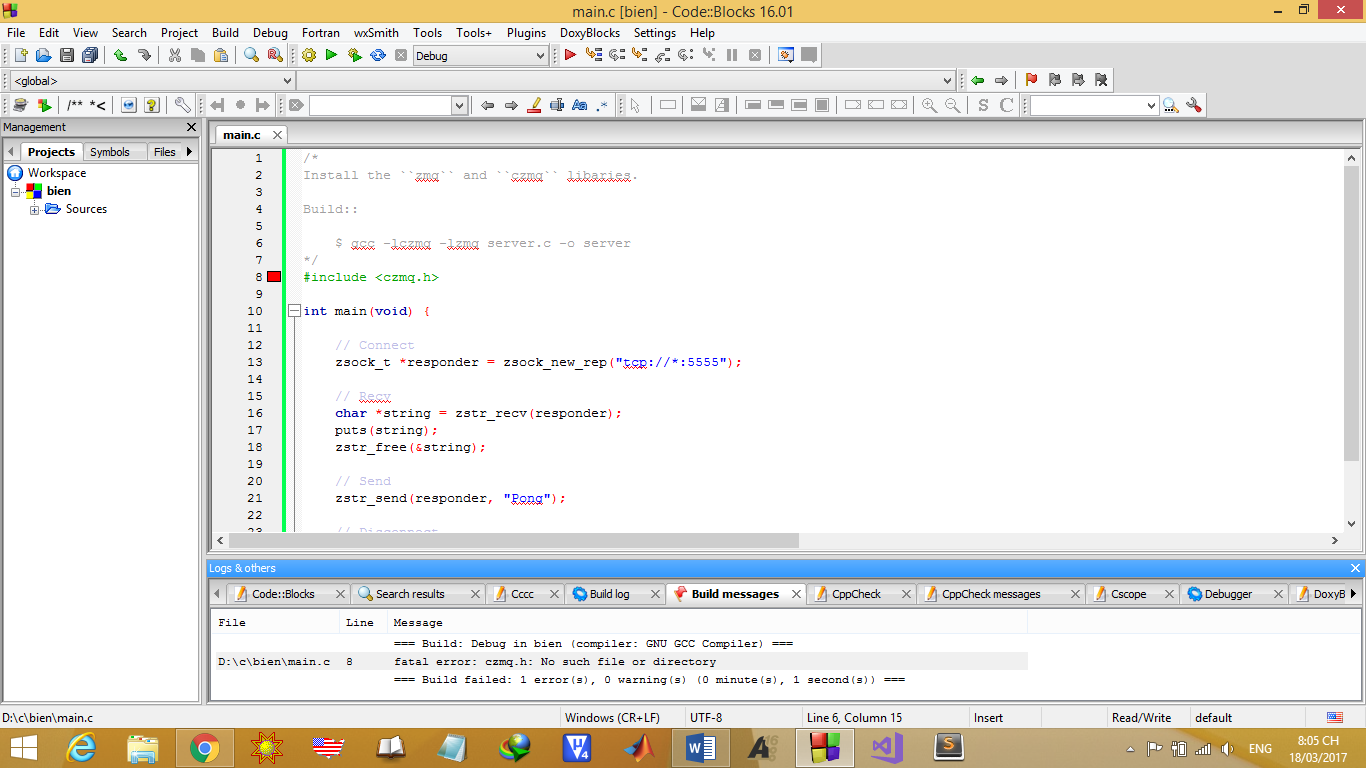The height and width of the screenshot is (768, 1366).
Task: Click the editor horizontal scrollbar thumb
Action: (x=514, y=541)
